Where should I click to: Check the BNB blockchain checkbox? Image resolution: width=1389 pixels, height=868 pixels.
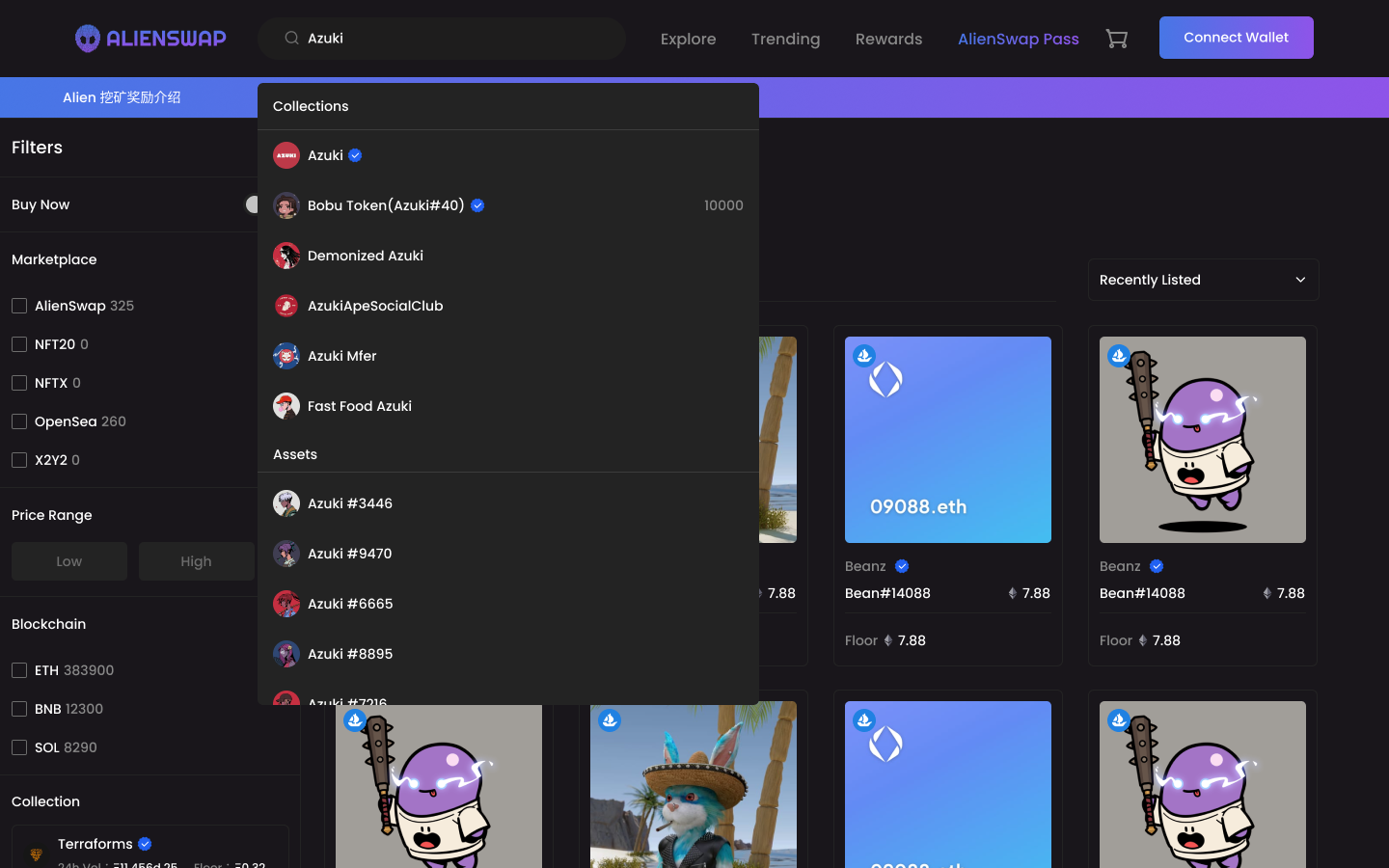pyautogui.click(x=19, y=709)
